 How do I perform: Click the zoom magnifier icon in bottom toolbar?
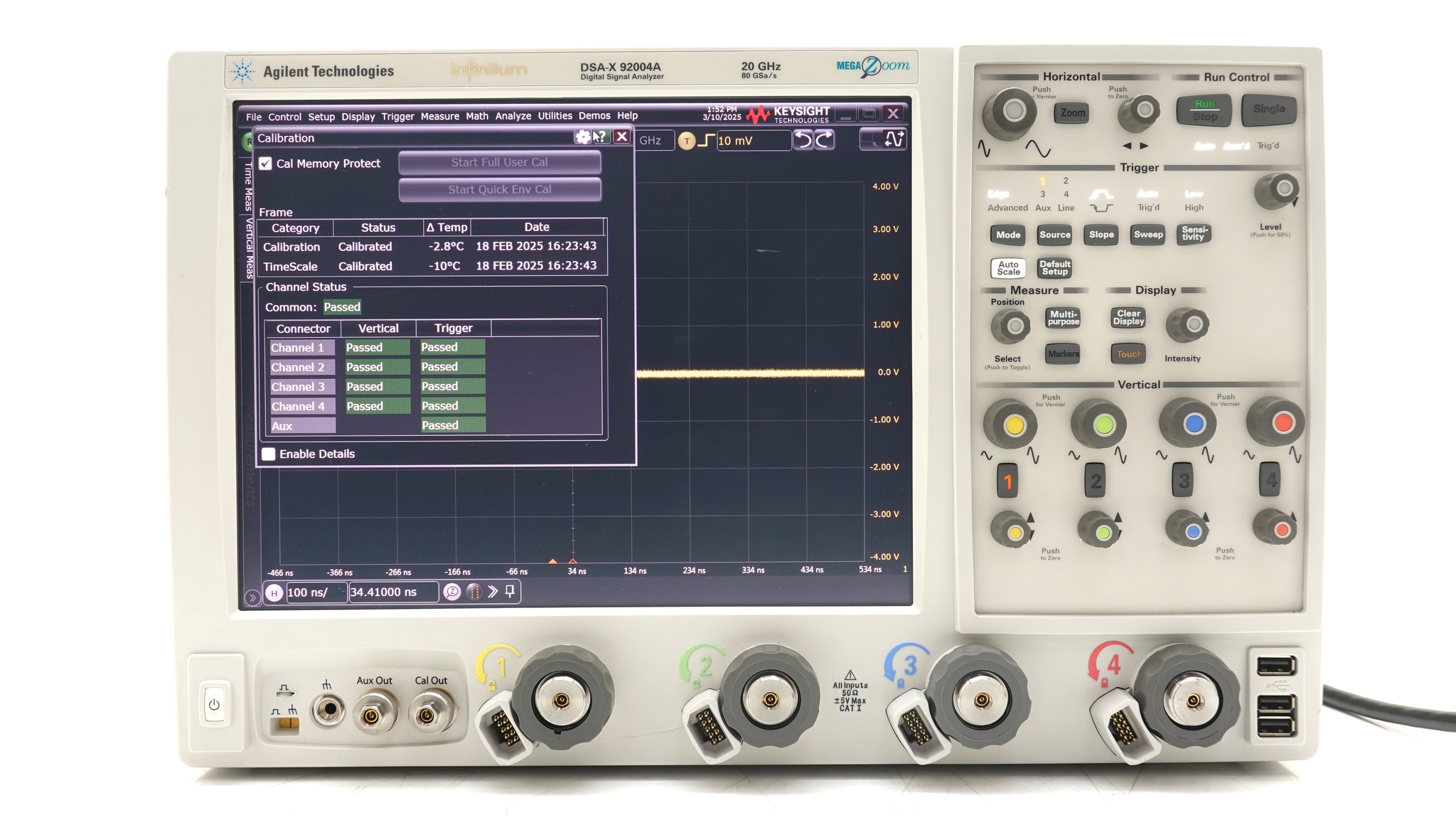(451, 592)
